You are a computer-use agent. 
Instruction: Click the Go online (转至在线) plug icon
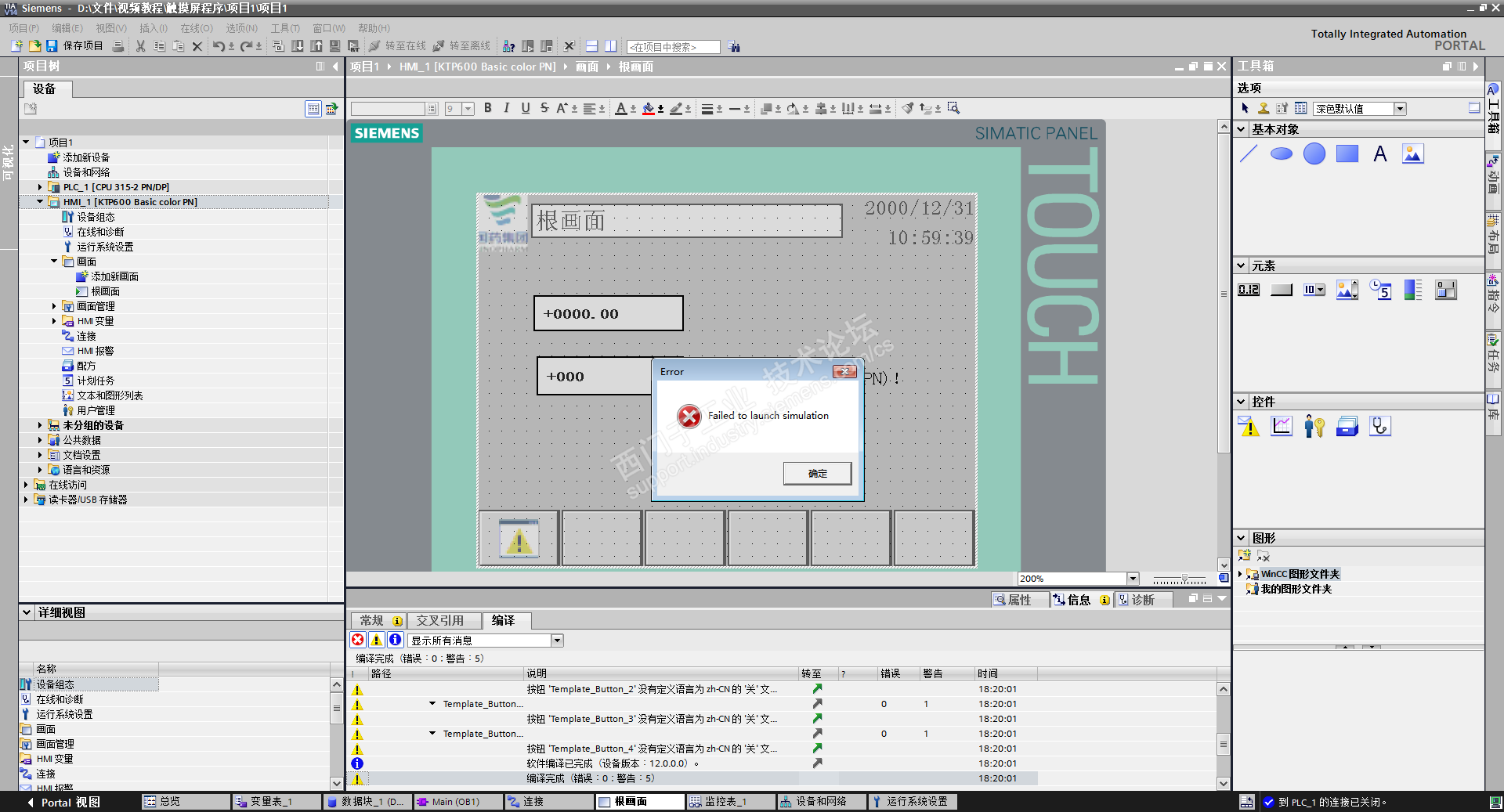pyautogui.click(x=374, y=46)
